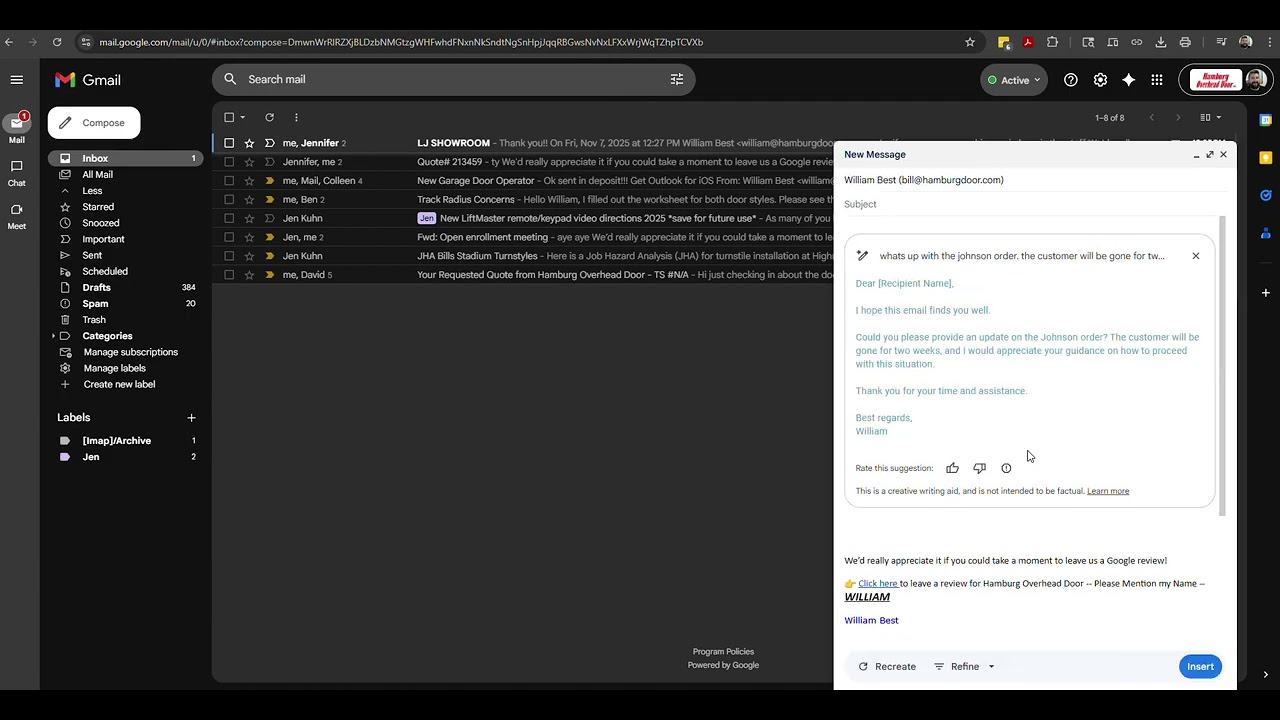1280x720 pixels.
Task: Open the select dropdown arrow beside checkbox
Action: click(242, 118)
